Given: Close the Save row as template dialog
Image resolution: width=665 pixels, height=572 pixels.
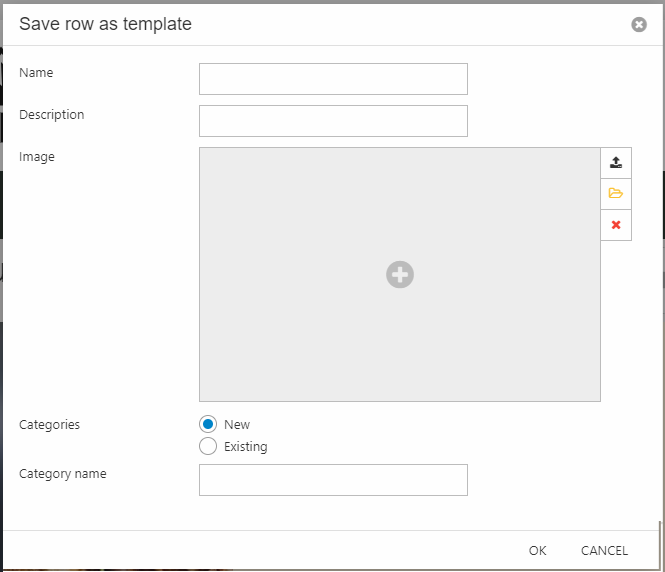Looking at the screenshot, I should [x=639, y=25].
